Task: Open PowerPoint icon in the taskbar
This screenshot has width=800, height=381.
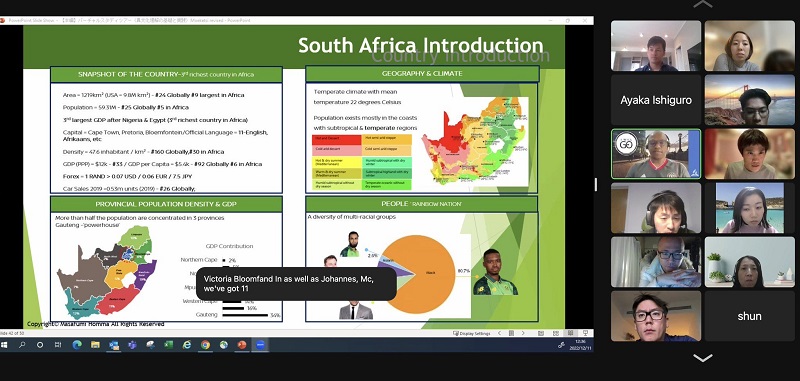Action: point(242,345)
